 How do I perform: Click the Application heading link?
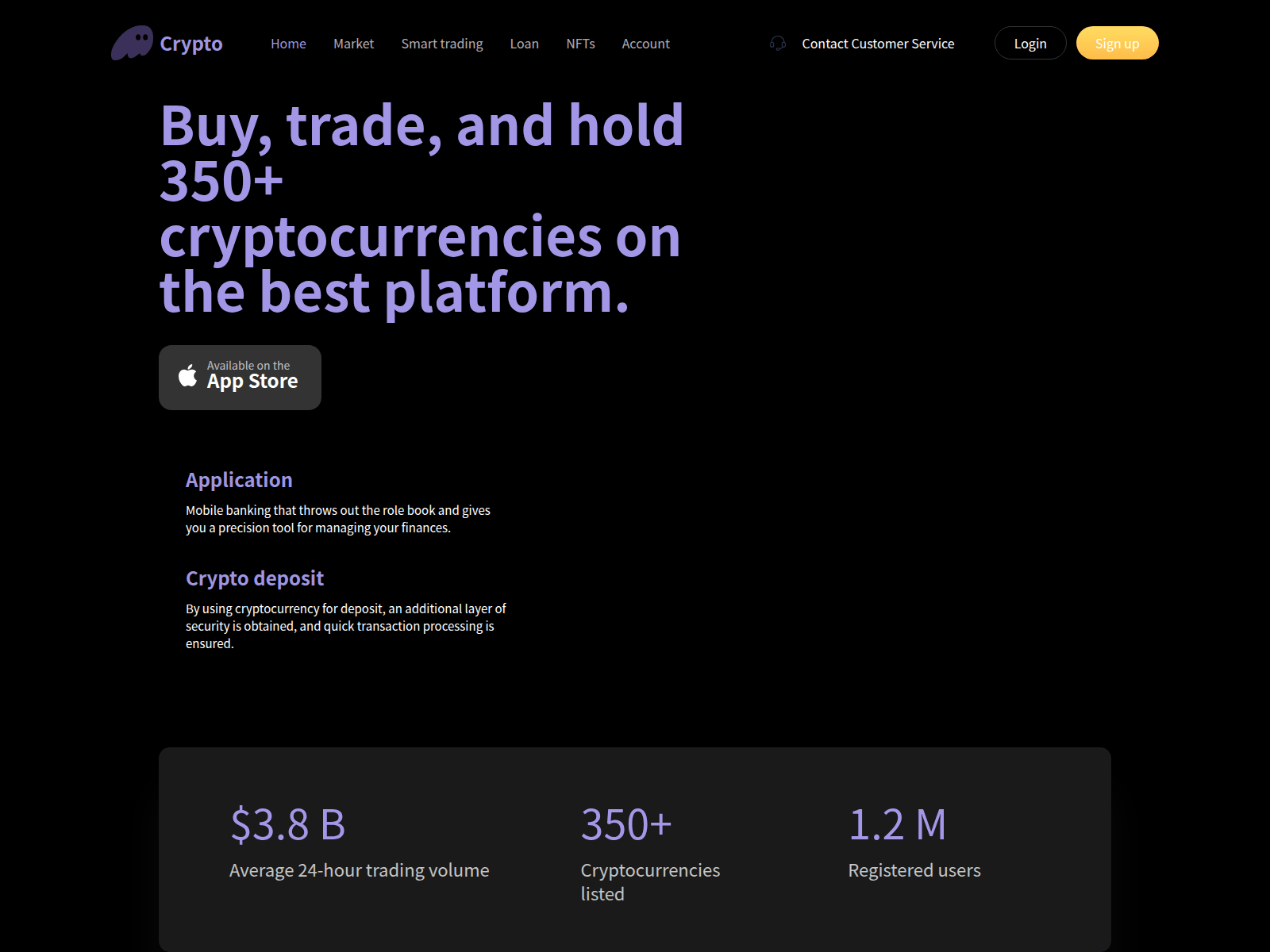(238, 480)
